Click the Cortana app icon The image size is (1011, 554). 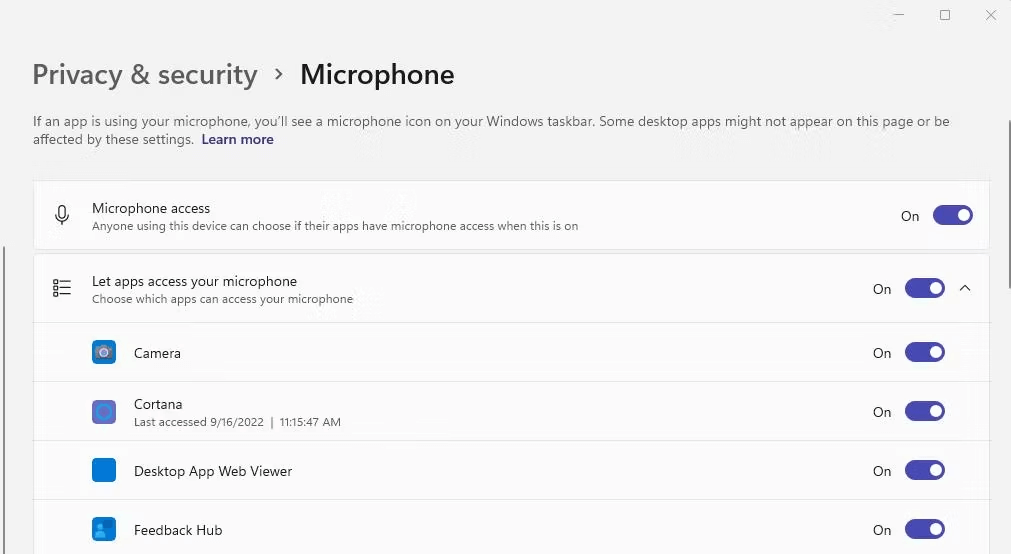point(104,411)
